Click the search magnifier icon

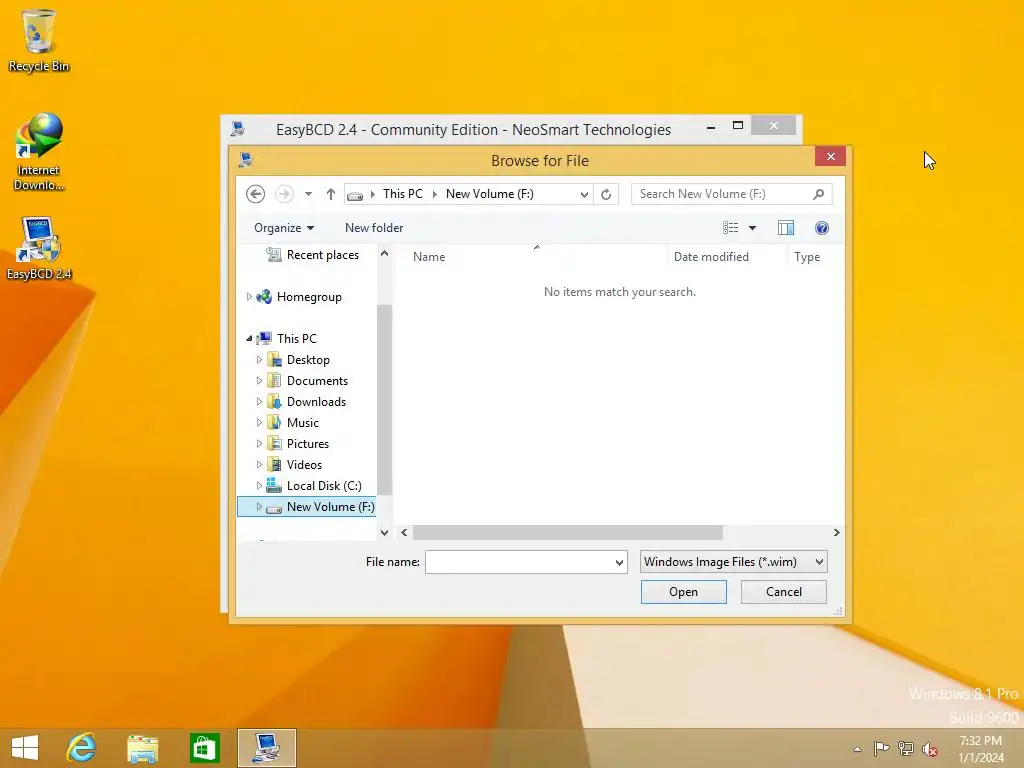click(x=818, y=194)
